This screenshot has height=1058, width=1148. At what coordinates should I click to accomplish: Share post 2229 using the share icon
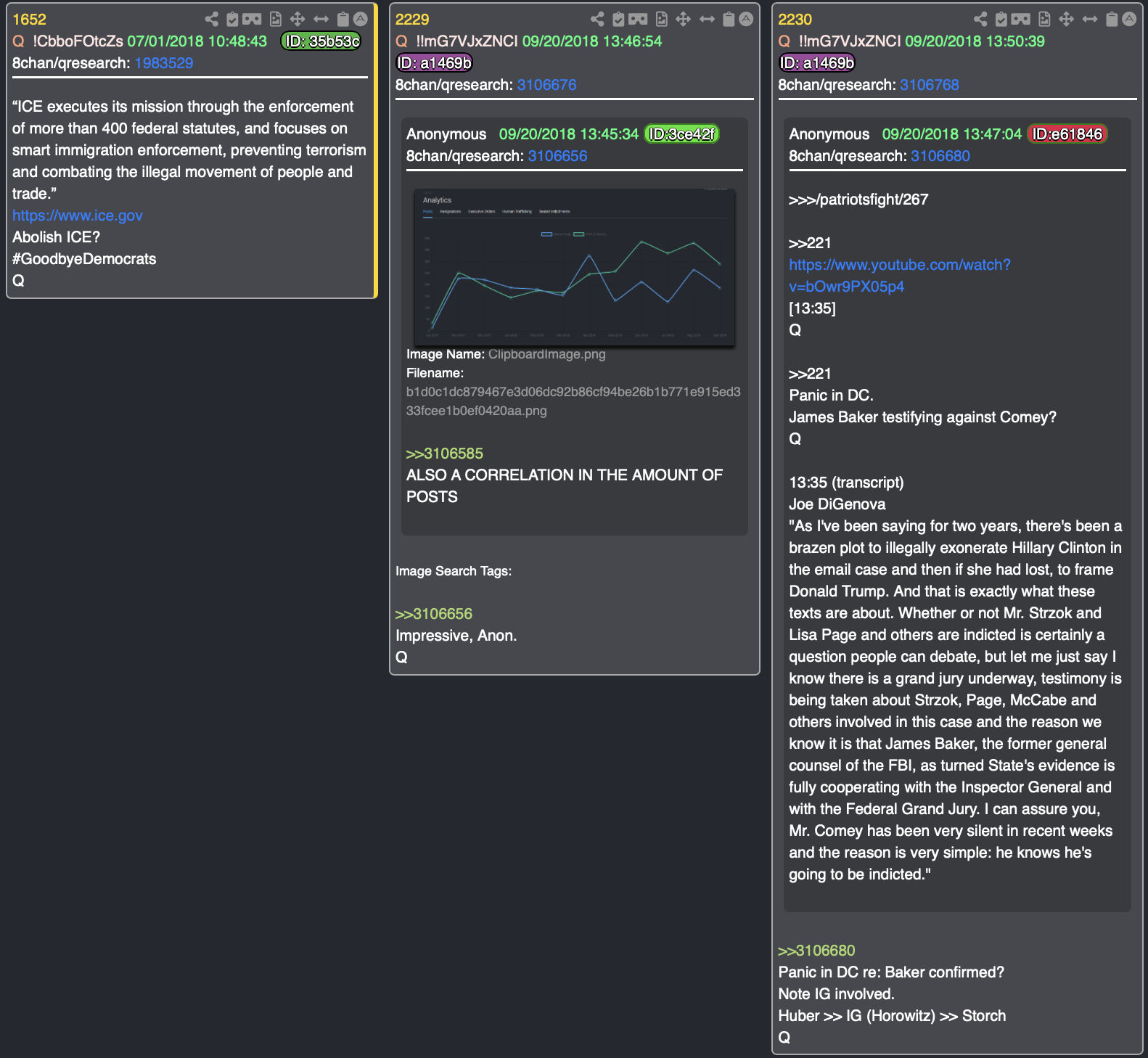pos(597,19)
